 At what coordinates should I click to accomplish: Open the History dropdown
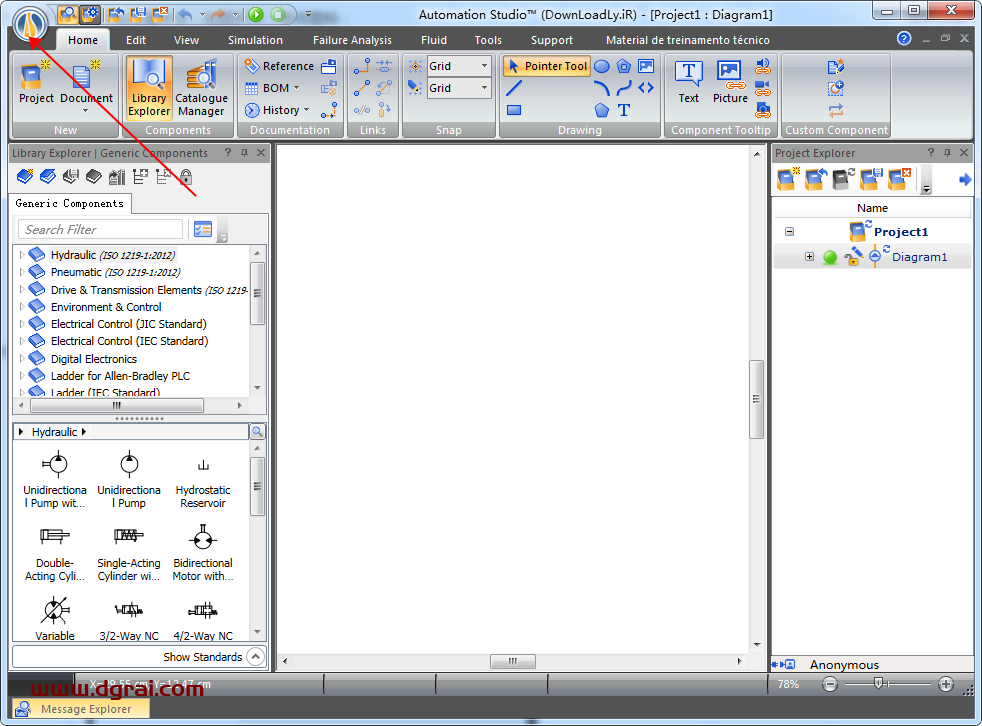point(277,110)
